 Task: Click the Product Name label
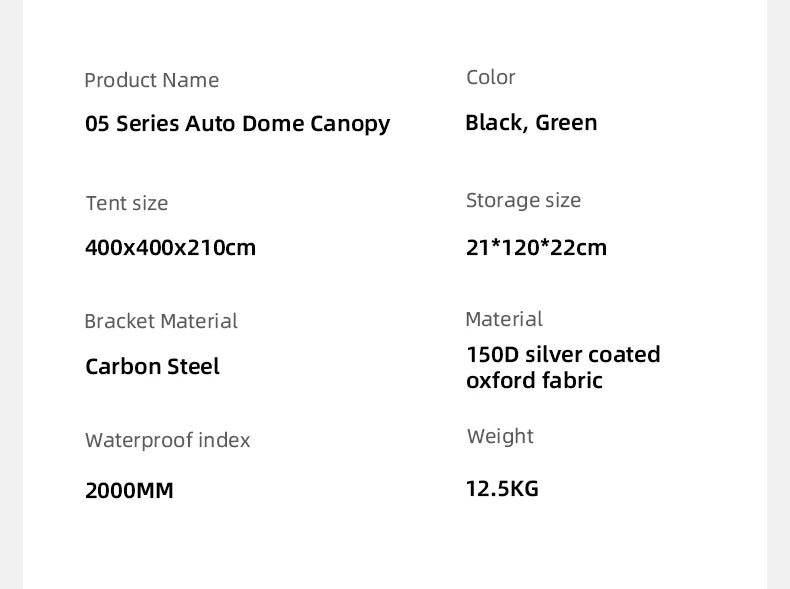point(151,80)
